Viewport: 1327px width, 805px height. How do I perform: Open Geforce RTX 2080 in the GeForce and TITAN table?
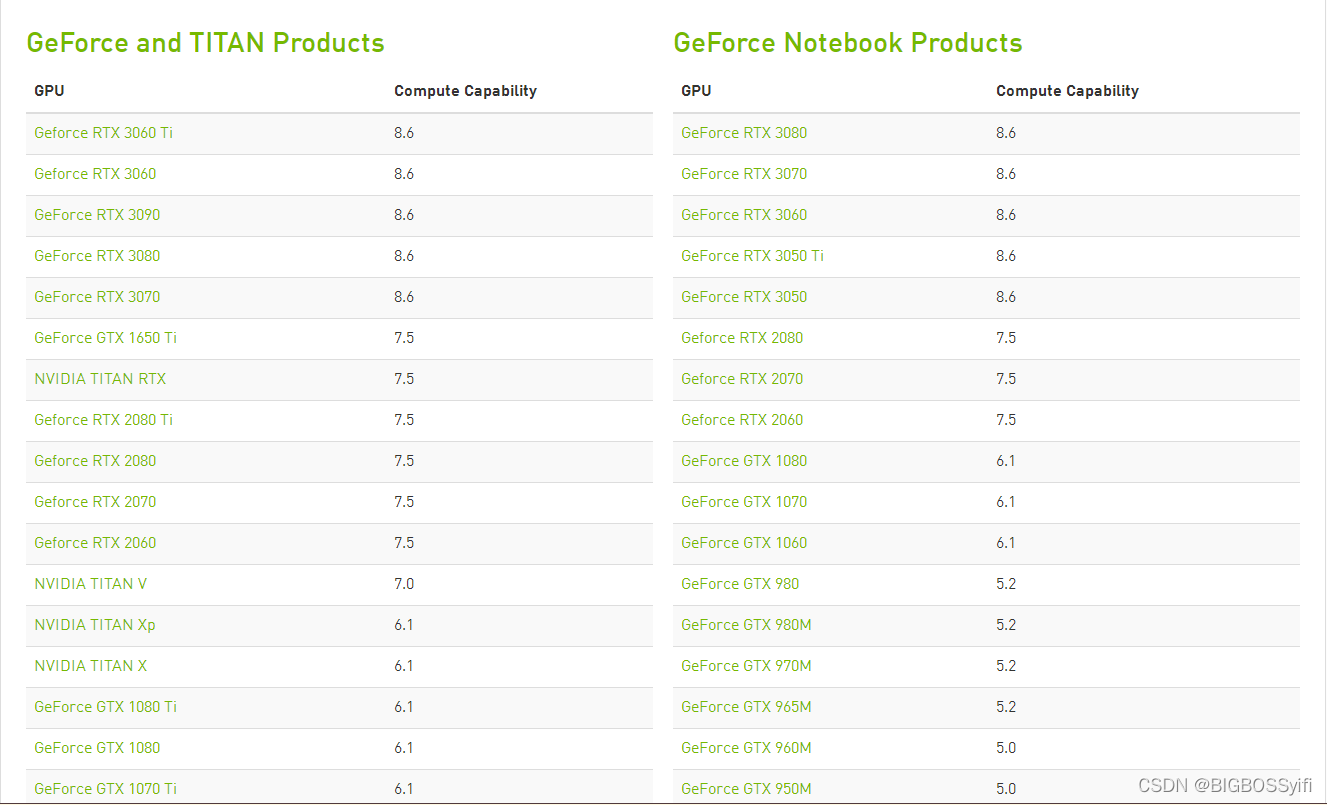[95, 461]
